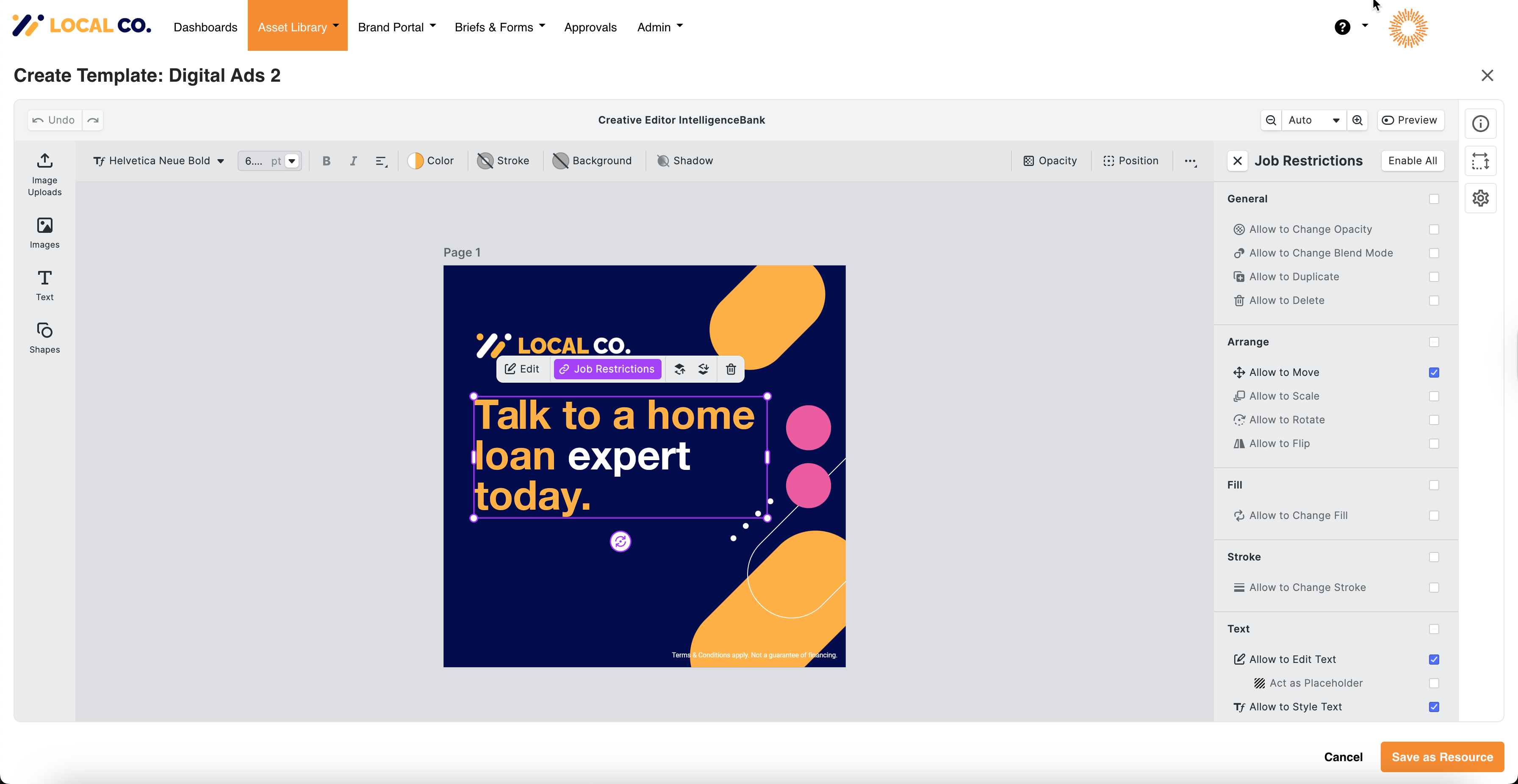The width and height of the screenshot is (1518, 784).
Task: Click the resize canvas icon on the right edge
Action: tap(1481, 160)
